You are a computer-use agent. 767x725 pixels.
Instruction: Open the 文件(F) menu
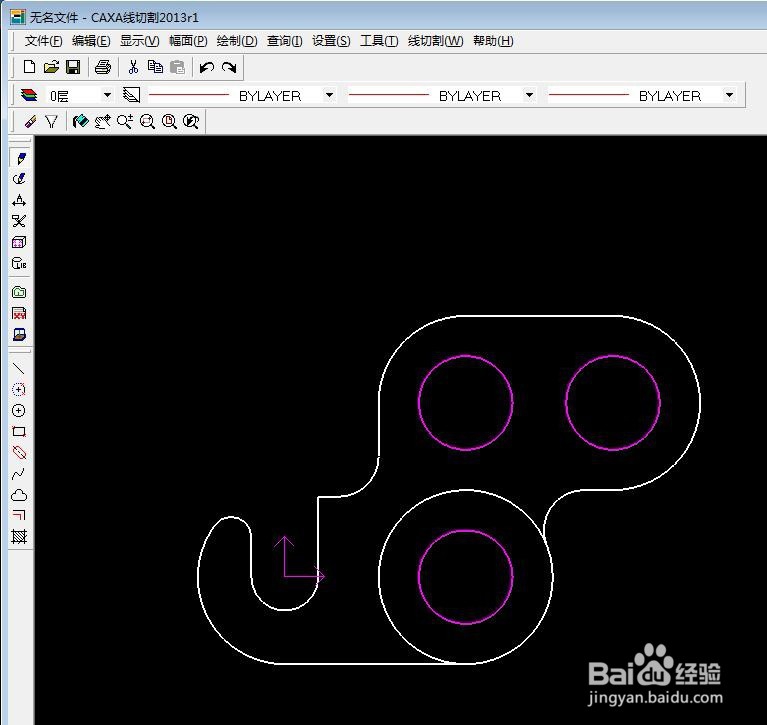click(x=44, y=41)
